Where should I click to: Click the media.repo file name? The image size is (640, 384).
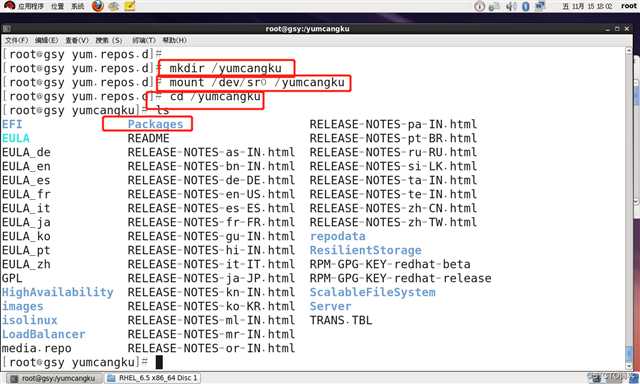tap(37, 348)
